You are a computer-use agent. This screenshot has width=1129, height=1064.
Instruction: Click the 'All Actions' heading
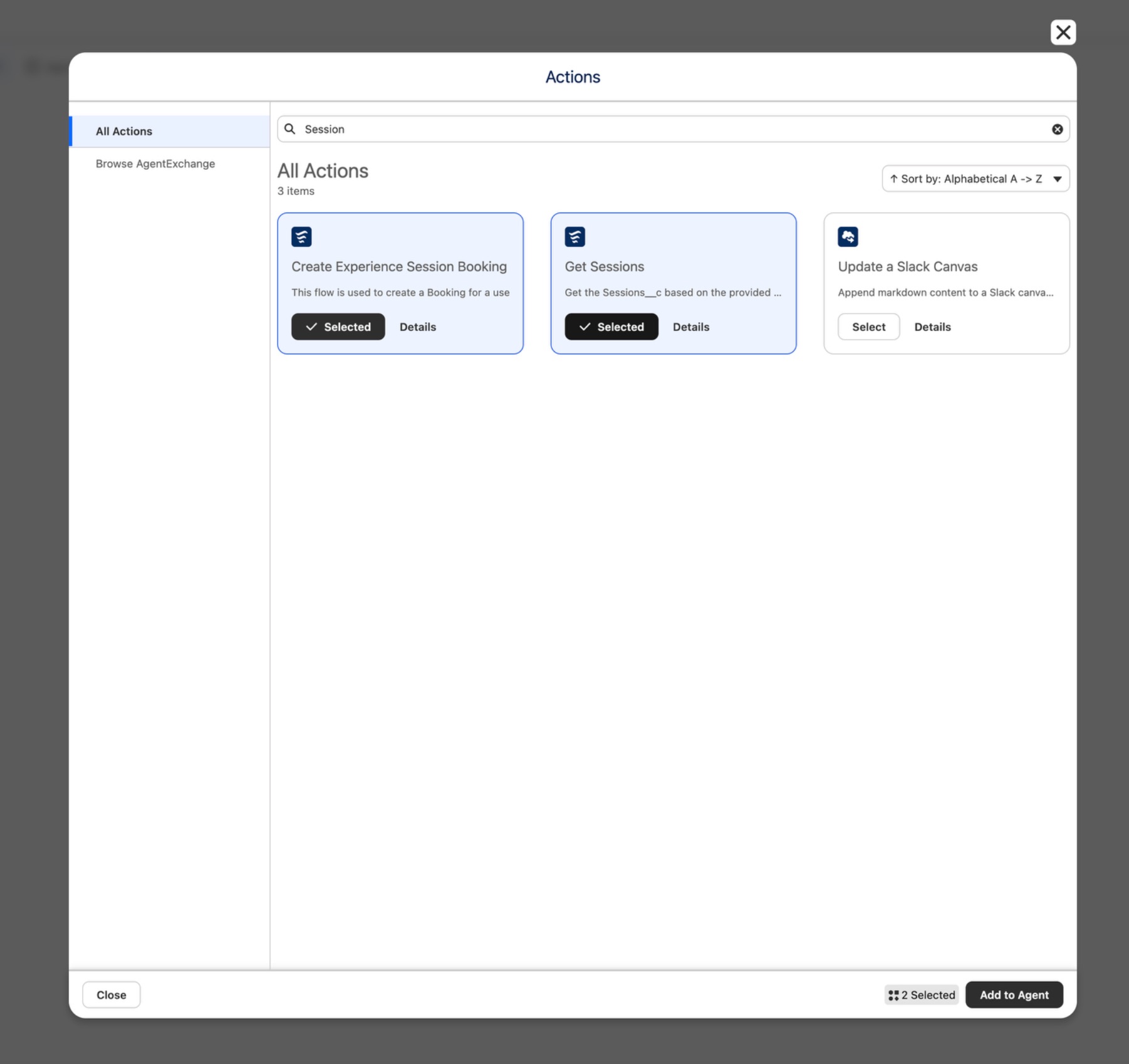click(323, 171)
